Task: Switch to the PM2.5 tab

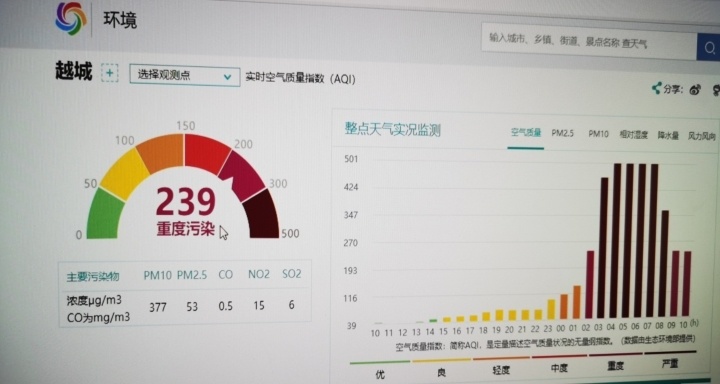Action: click(x=563, y=133)
